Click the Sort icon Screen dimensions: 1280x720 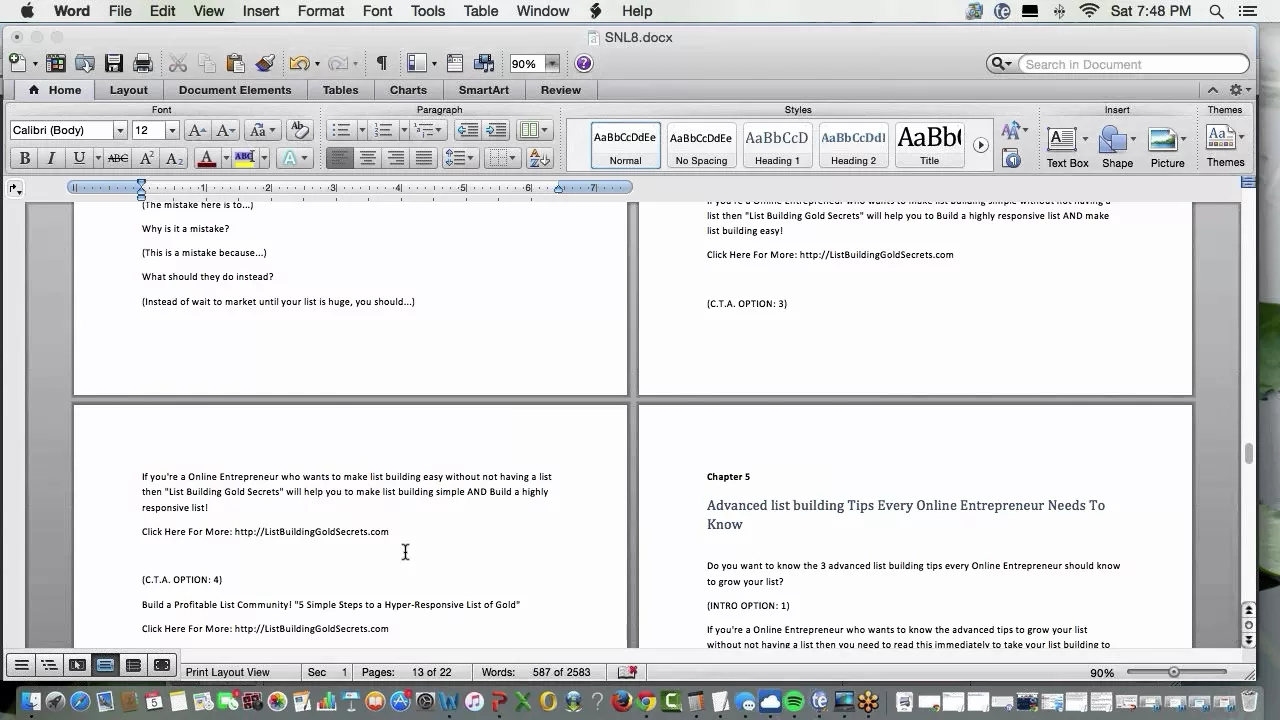[539, 158]
